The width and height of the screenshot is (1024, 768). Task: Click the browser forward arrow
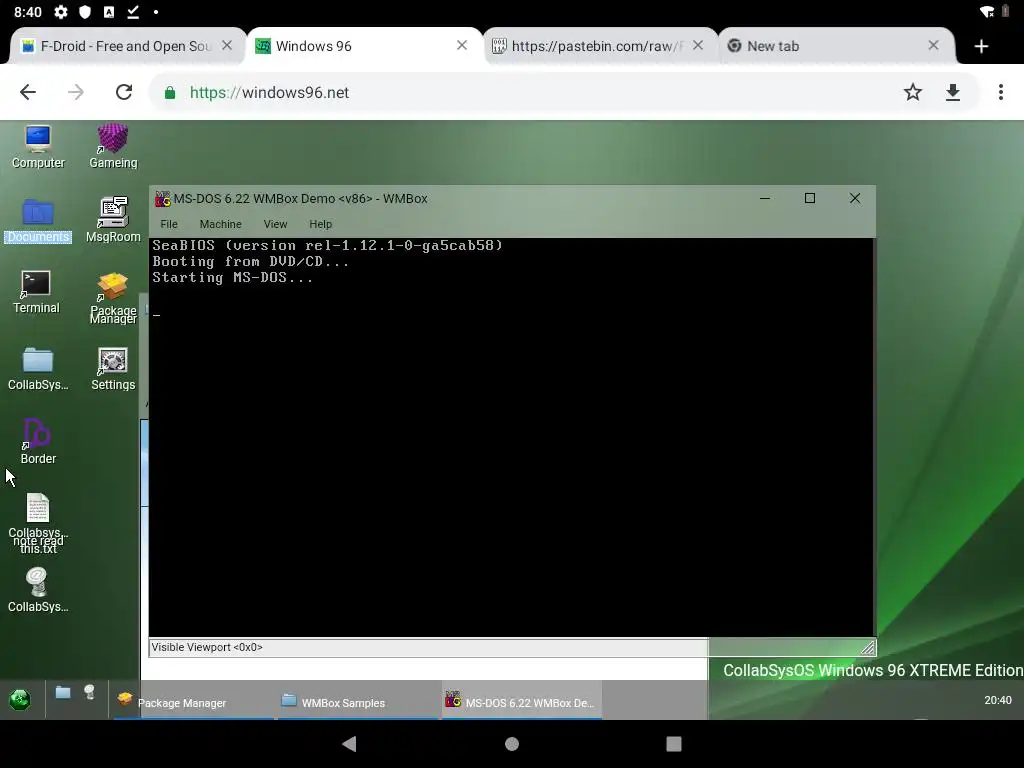76,92
